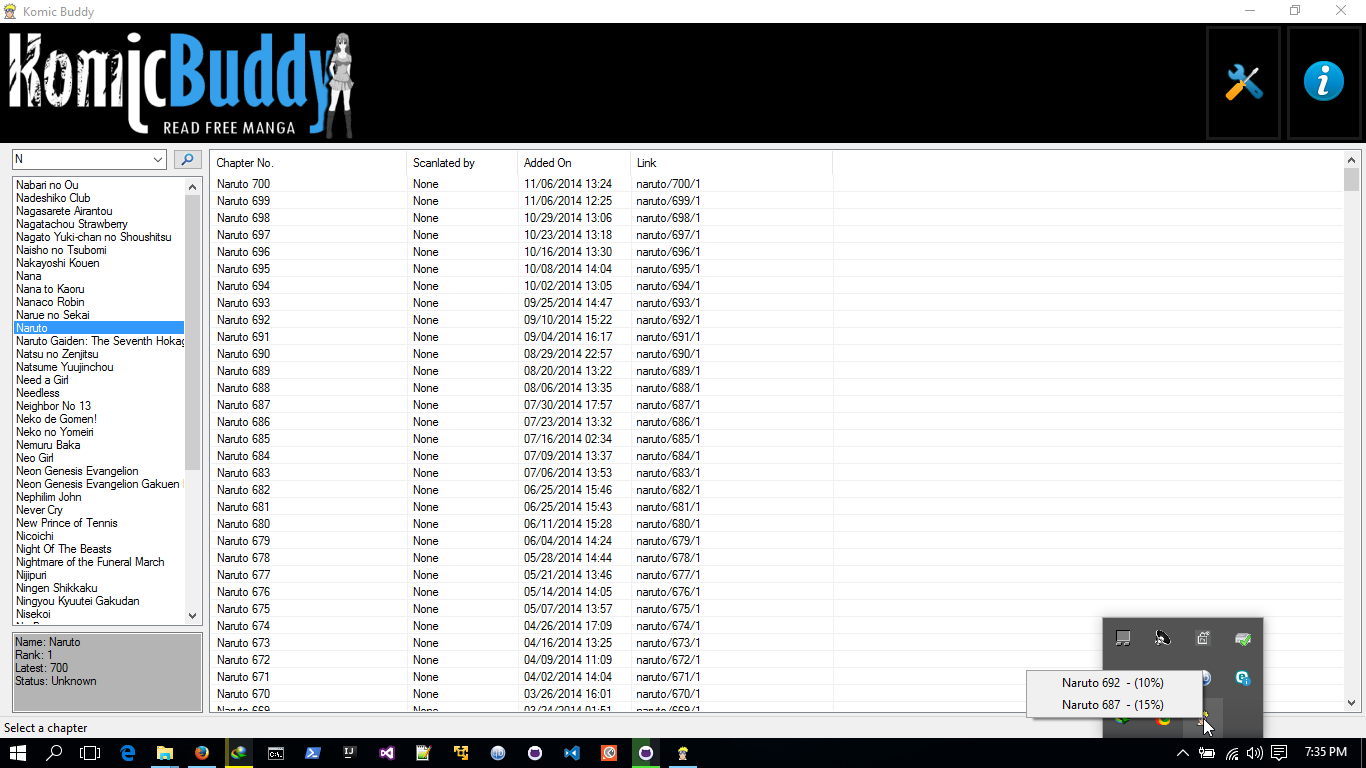Open the volume speaker tray icon

(1256, 753)
